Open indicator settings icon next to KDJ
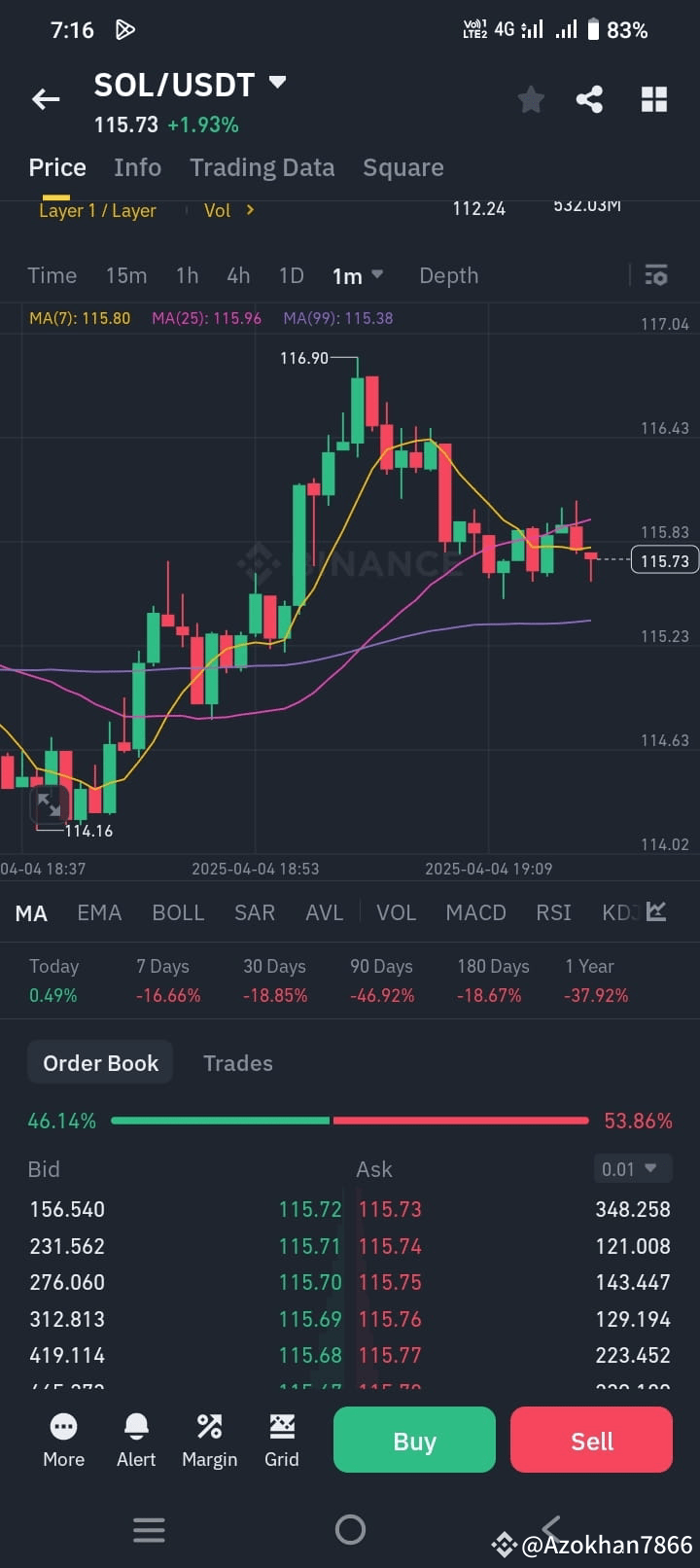700x1568 pixels. pos(656,911)
